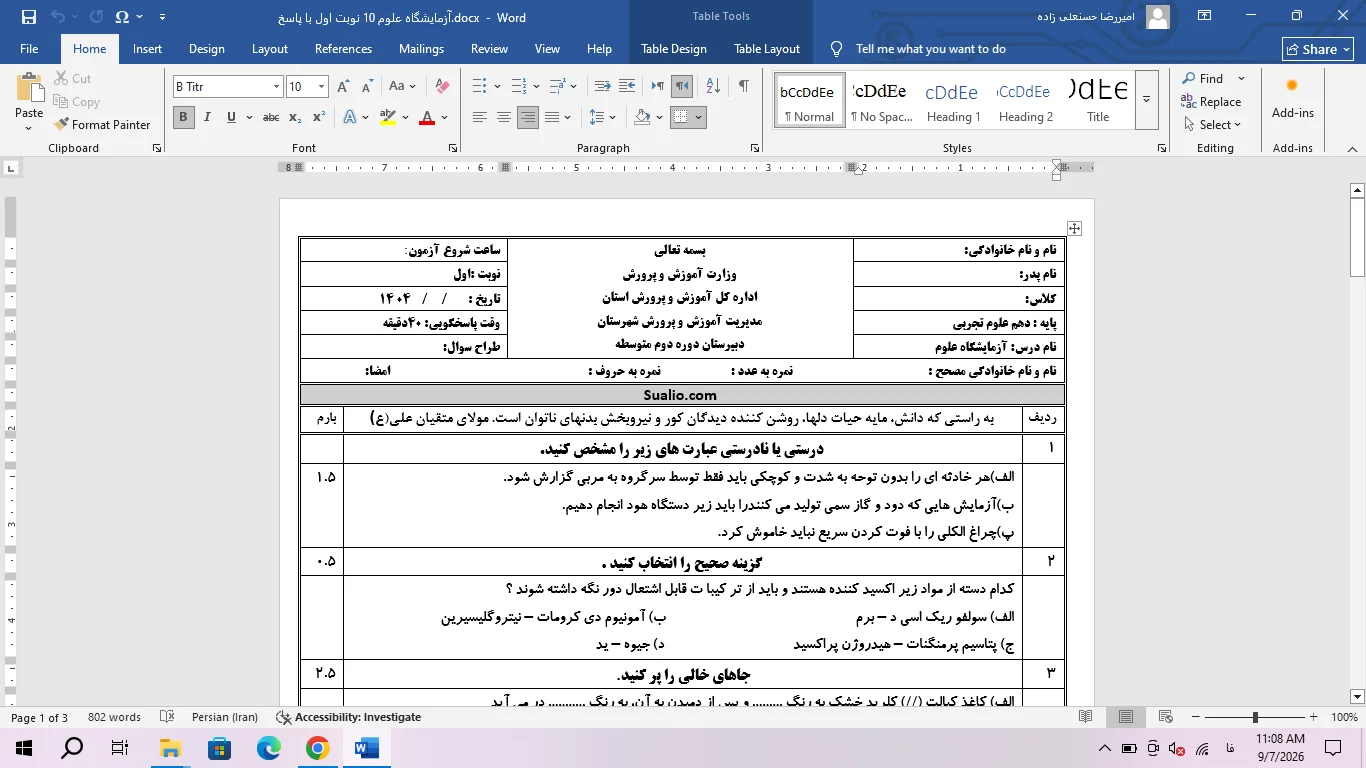Open the Add-ins button
Image resolution: width=1366 pixels, height=768 pixels.
(x=1292, y=100)
